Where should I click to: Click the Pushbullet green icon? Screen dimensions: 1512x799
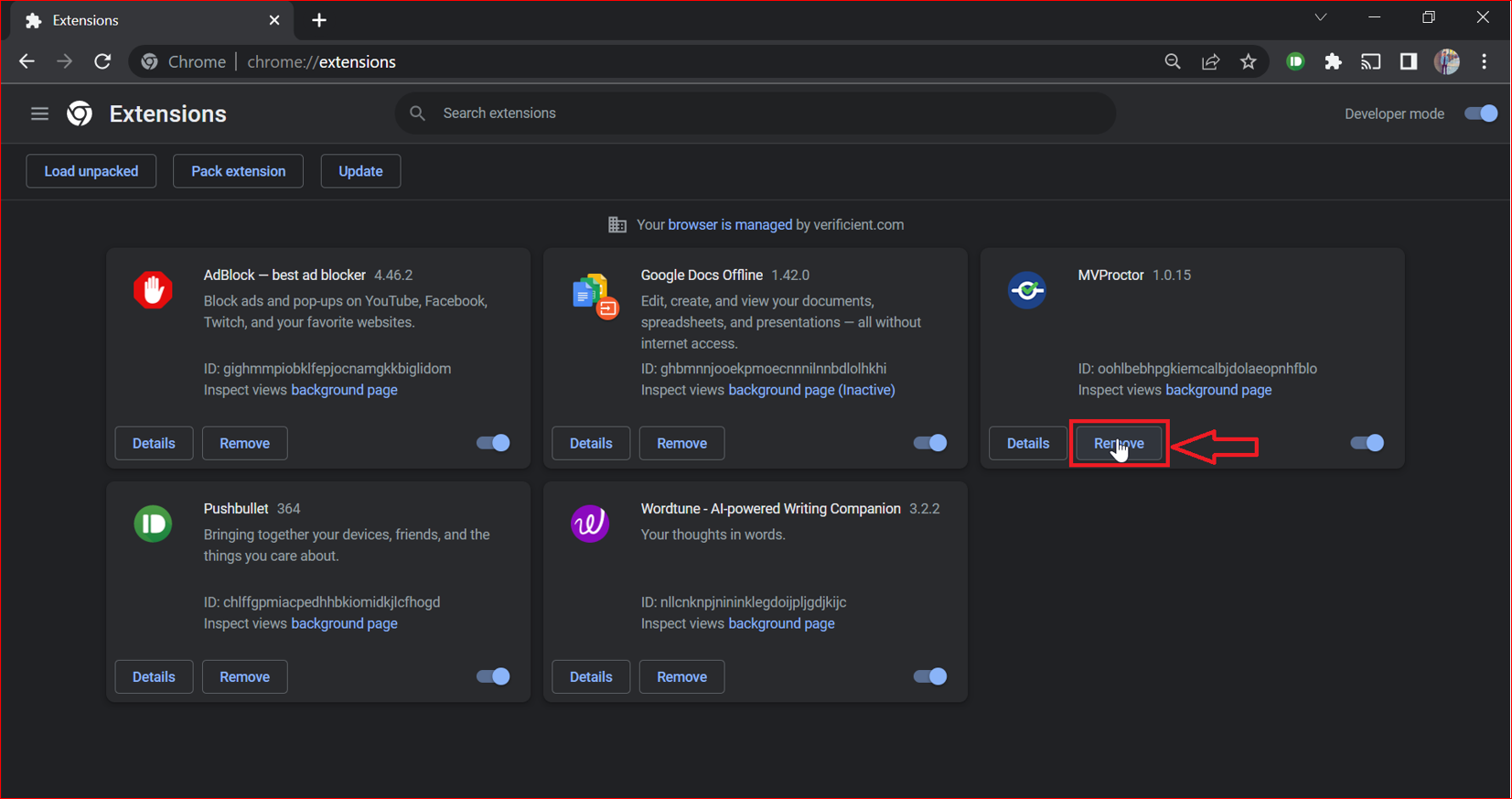pyautogui.click(x=153, y=524)
